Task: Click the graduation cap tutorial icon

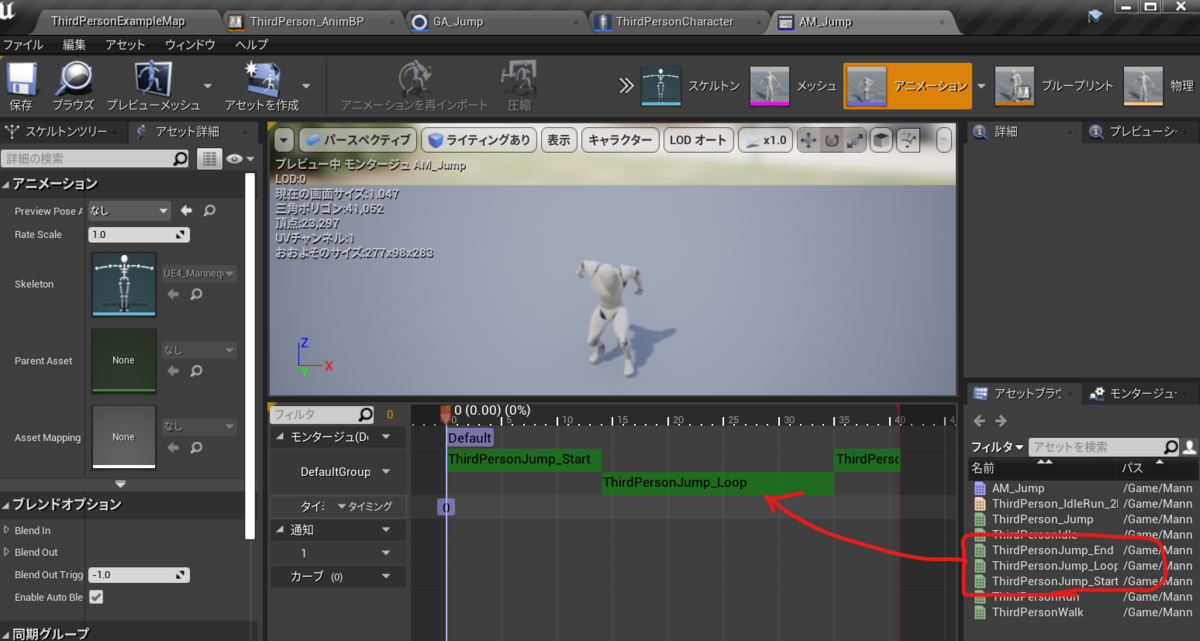Action: coord(1094,14)
